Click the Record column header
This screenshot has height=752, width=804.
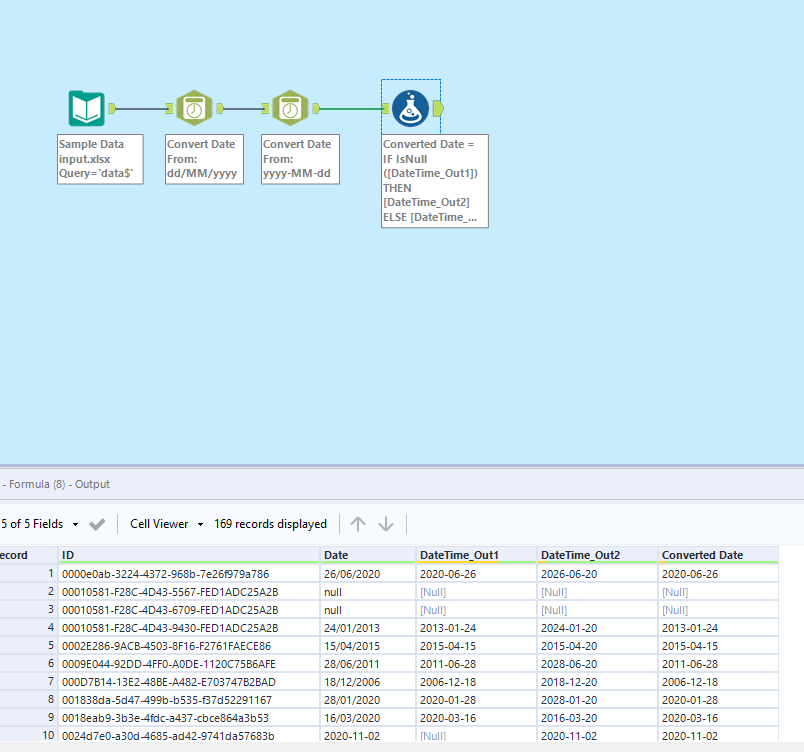coord(29,555)
